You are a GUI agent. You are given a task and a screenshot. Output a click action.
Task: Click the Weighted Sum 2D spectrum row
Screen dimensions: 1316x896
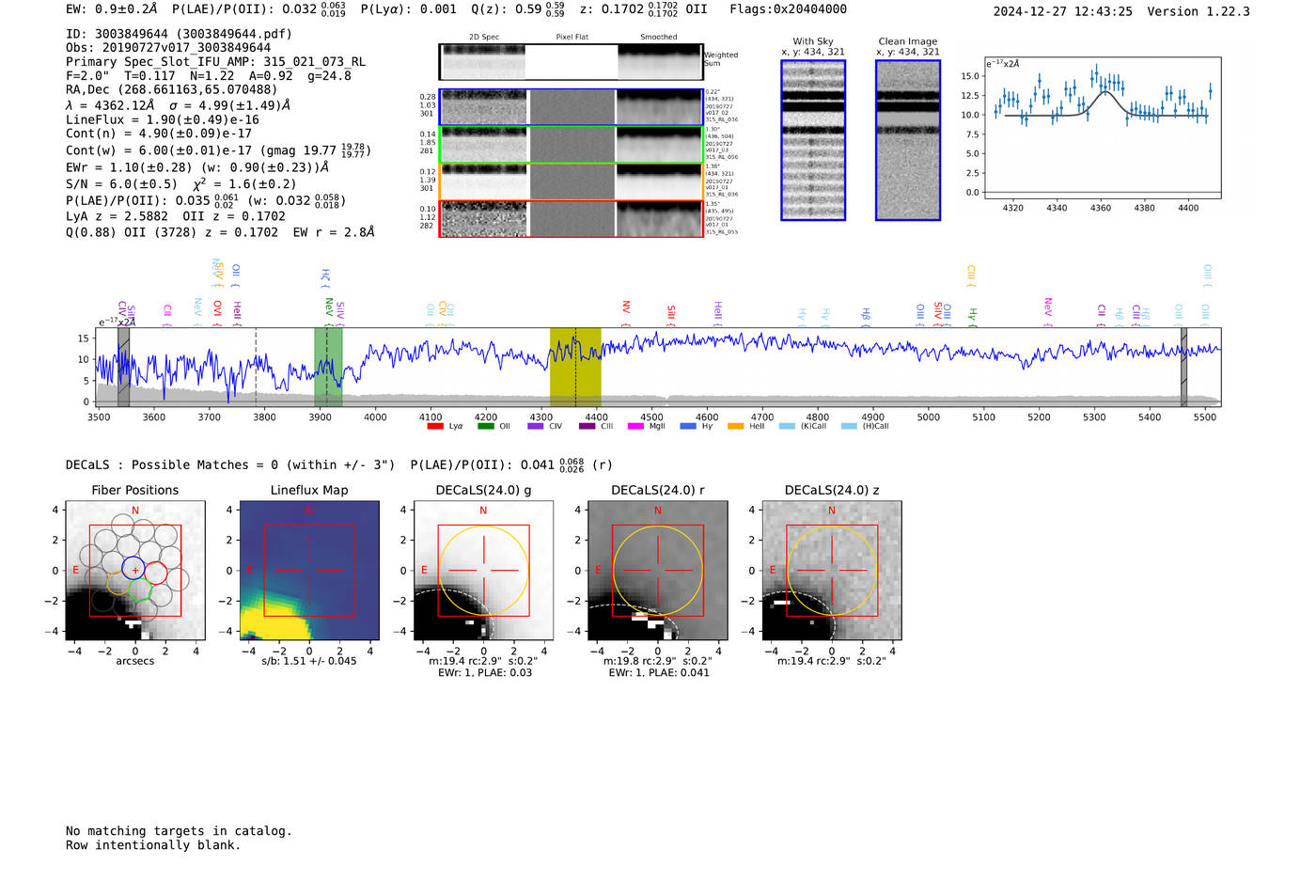click(571, 62)
